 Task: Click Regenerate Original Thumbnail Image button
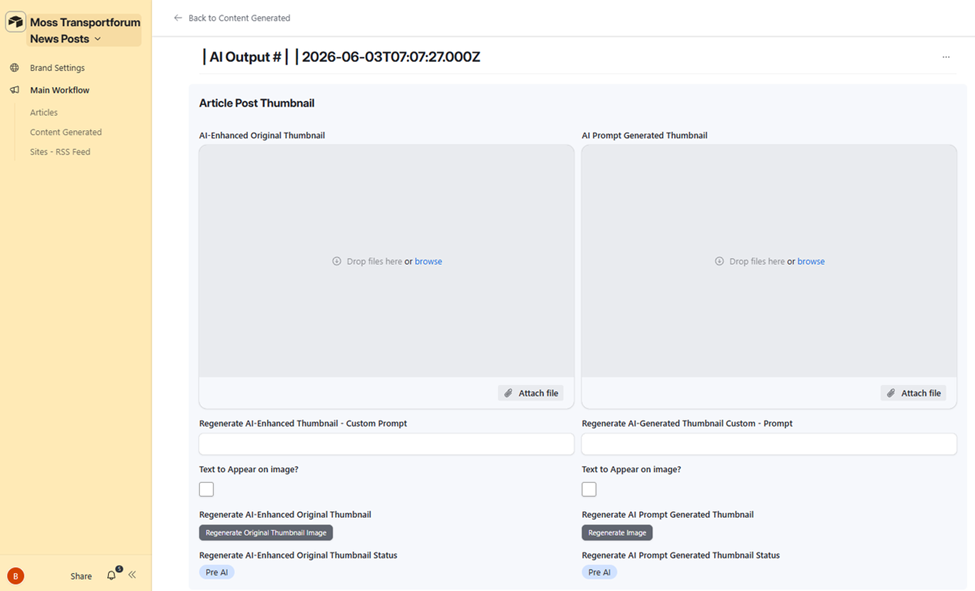(266, 533)
